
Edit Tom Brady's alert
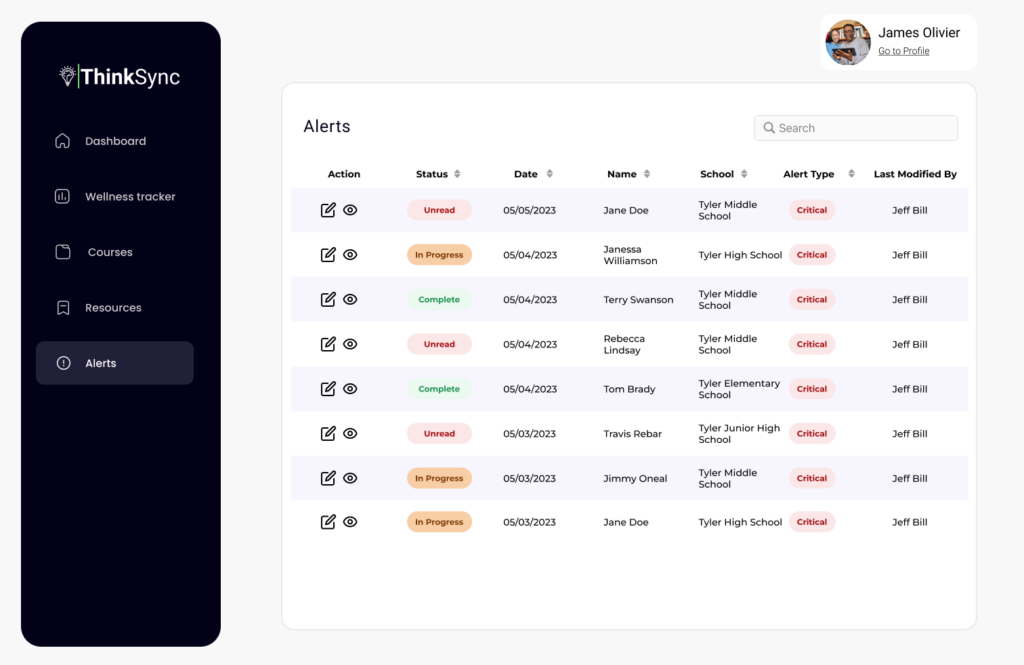coord(328,389)
